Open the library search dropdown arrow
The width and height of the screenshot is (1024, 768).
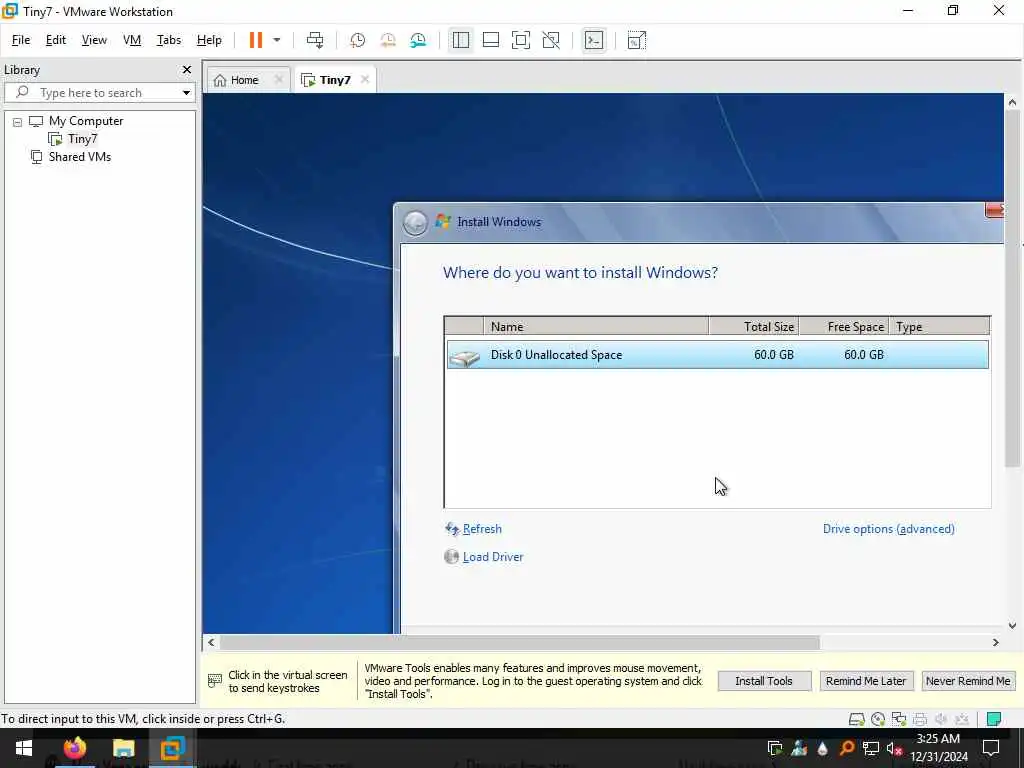click(x=186, y=93)
